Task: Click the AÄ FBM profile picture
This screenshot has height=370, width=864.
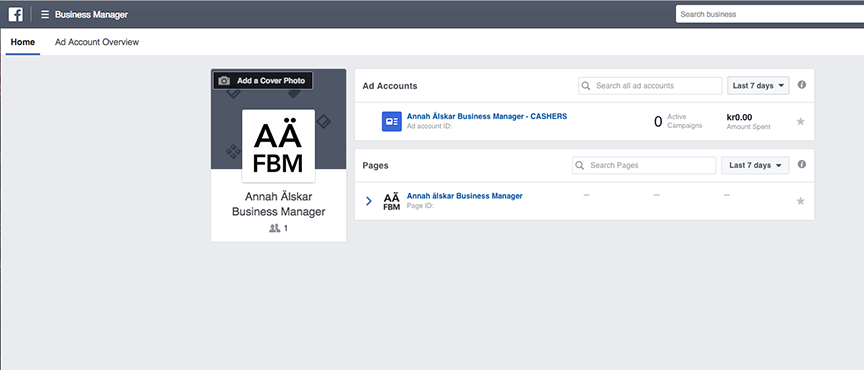Action: (278, 146)
